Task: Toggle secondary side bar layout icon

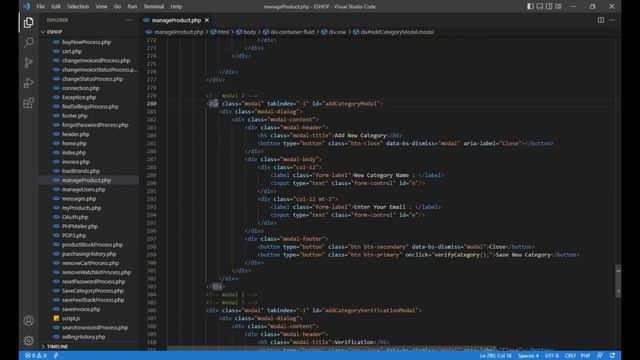Action: (549, 7)
